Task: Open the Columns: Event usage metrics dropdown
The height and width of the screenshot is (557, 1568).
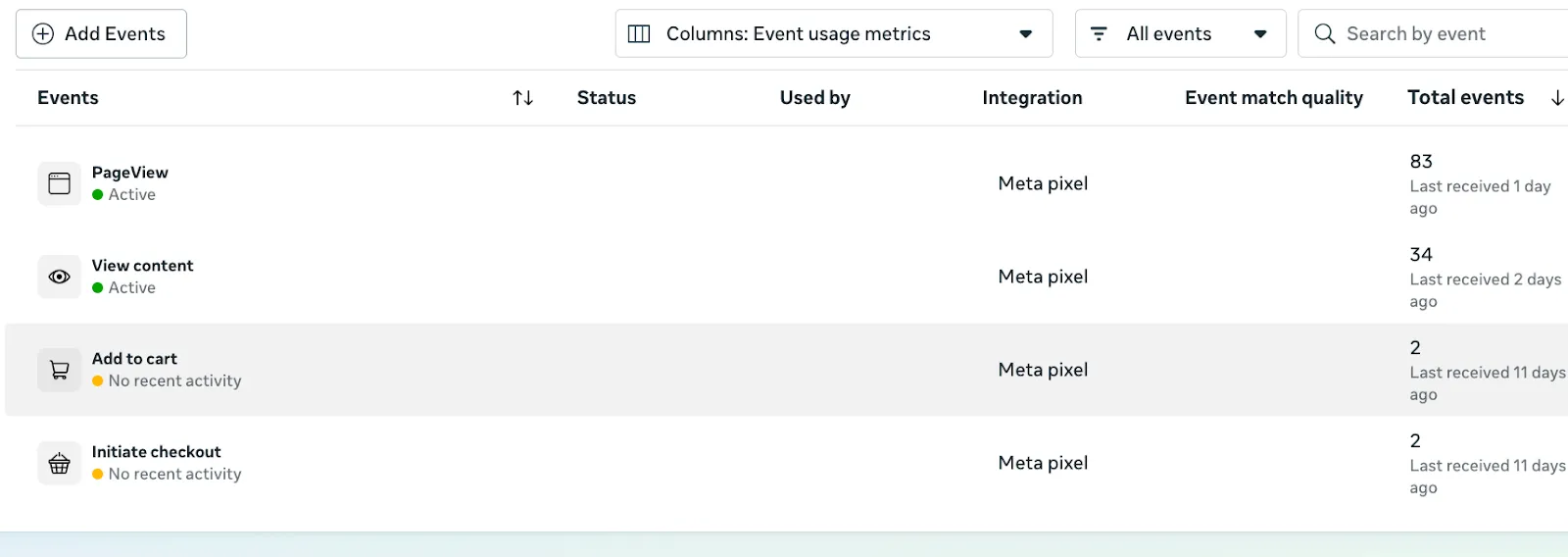Action: pyautogui.click(x=834, y=33)
